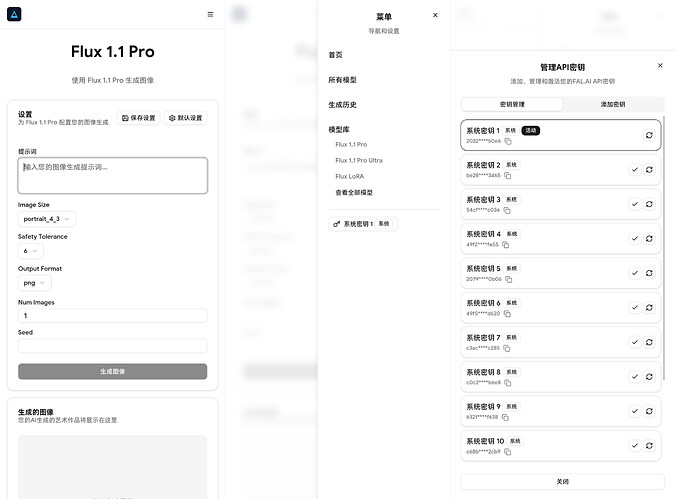Image resolution: width=675 pixels, height=499 pixels.
Task: Select the 系统密钥 1 card
Action: [x=560, y=135]
